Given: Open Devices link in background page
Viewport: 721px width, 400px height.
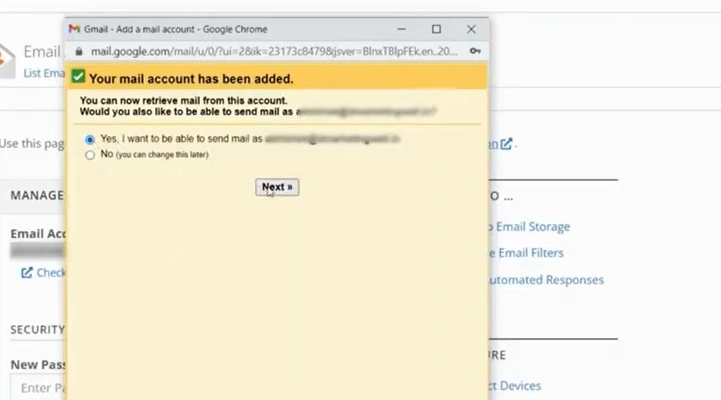Looking at the screenshot, I should (515, 386).
